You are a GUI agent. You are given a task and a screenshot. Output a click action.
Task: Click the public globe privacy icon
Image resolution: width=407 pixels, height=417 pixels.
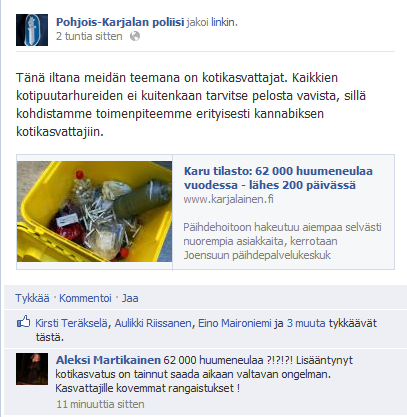(x=135, y=36)
